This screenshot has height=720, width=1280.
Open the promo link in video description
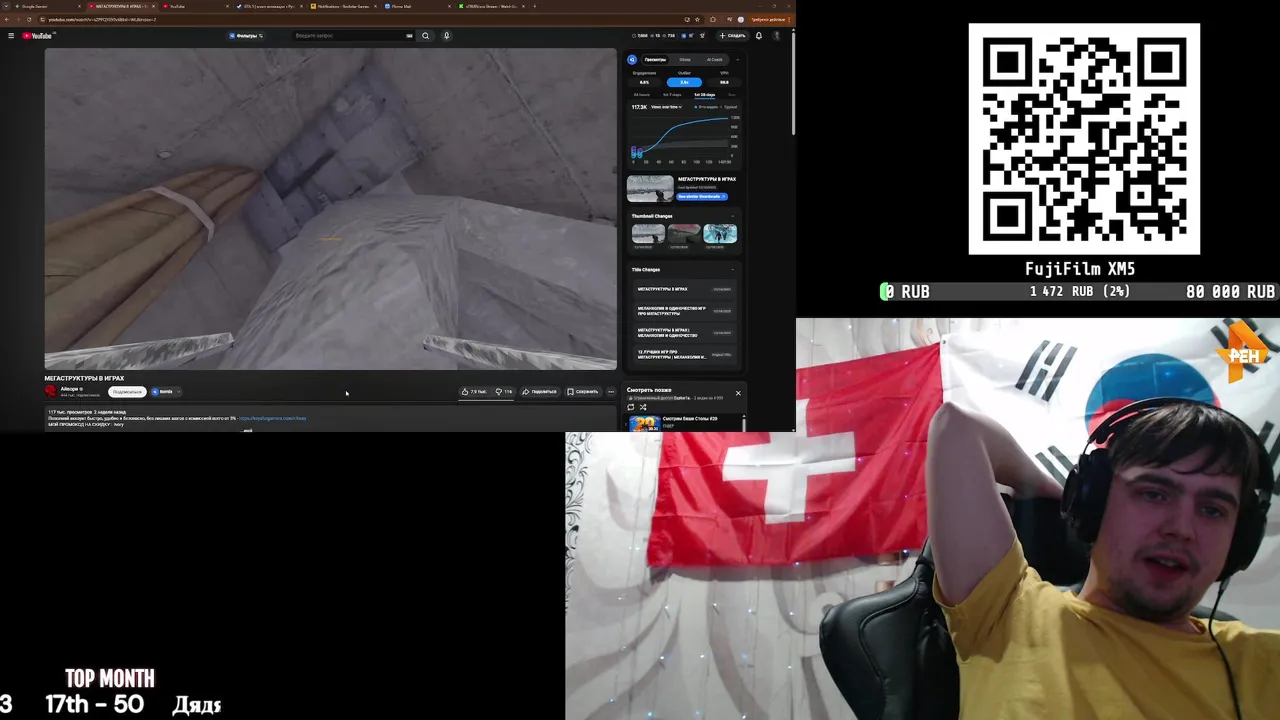click(273, 418)
